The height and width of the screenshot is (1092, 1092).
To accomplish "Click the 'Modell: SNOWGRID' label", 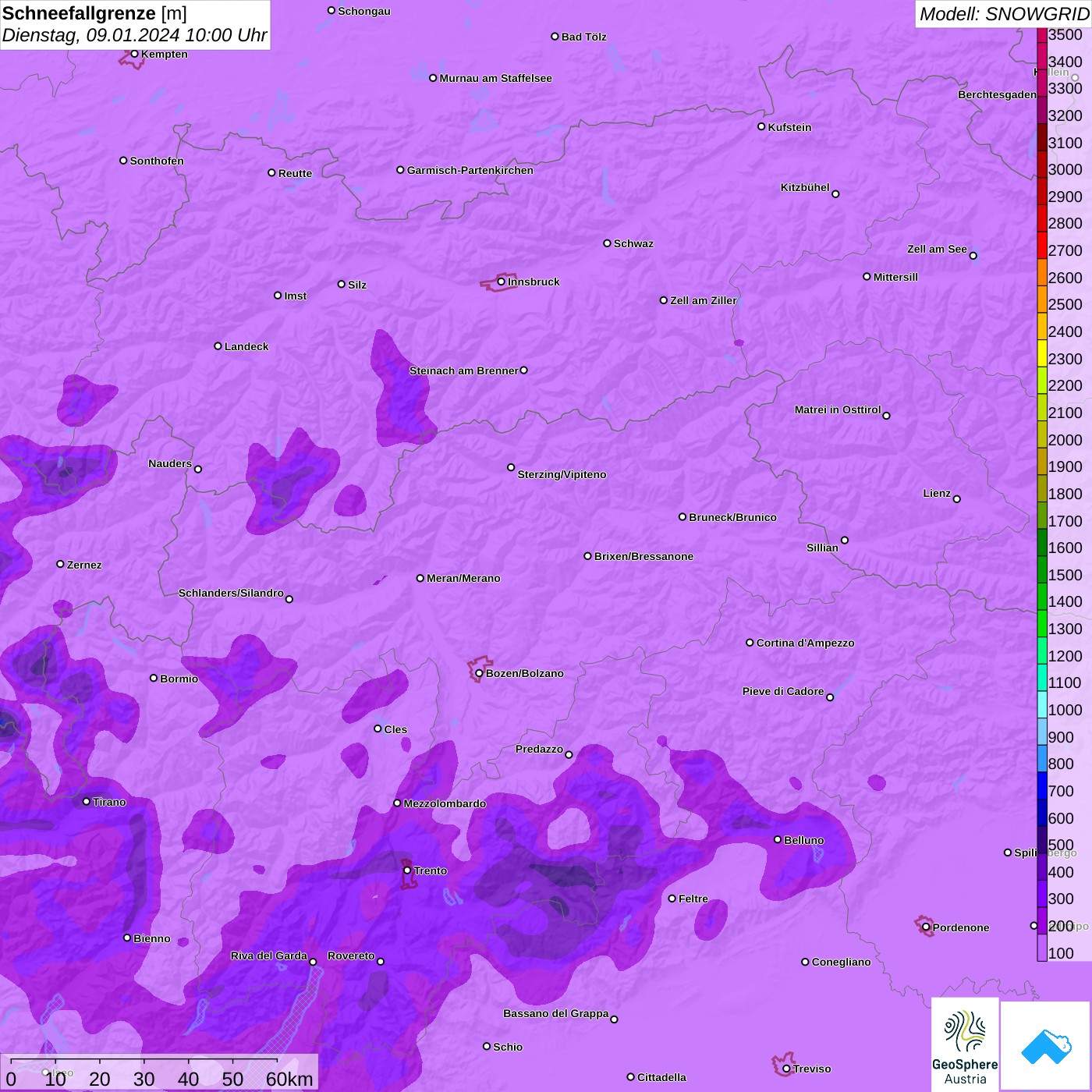I will (x=1004, y=14).
